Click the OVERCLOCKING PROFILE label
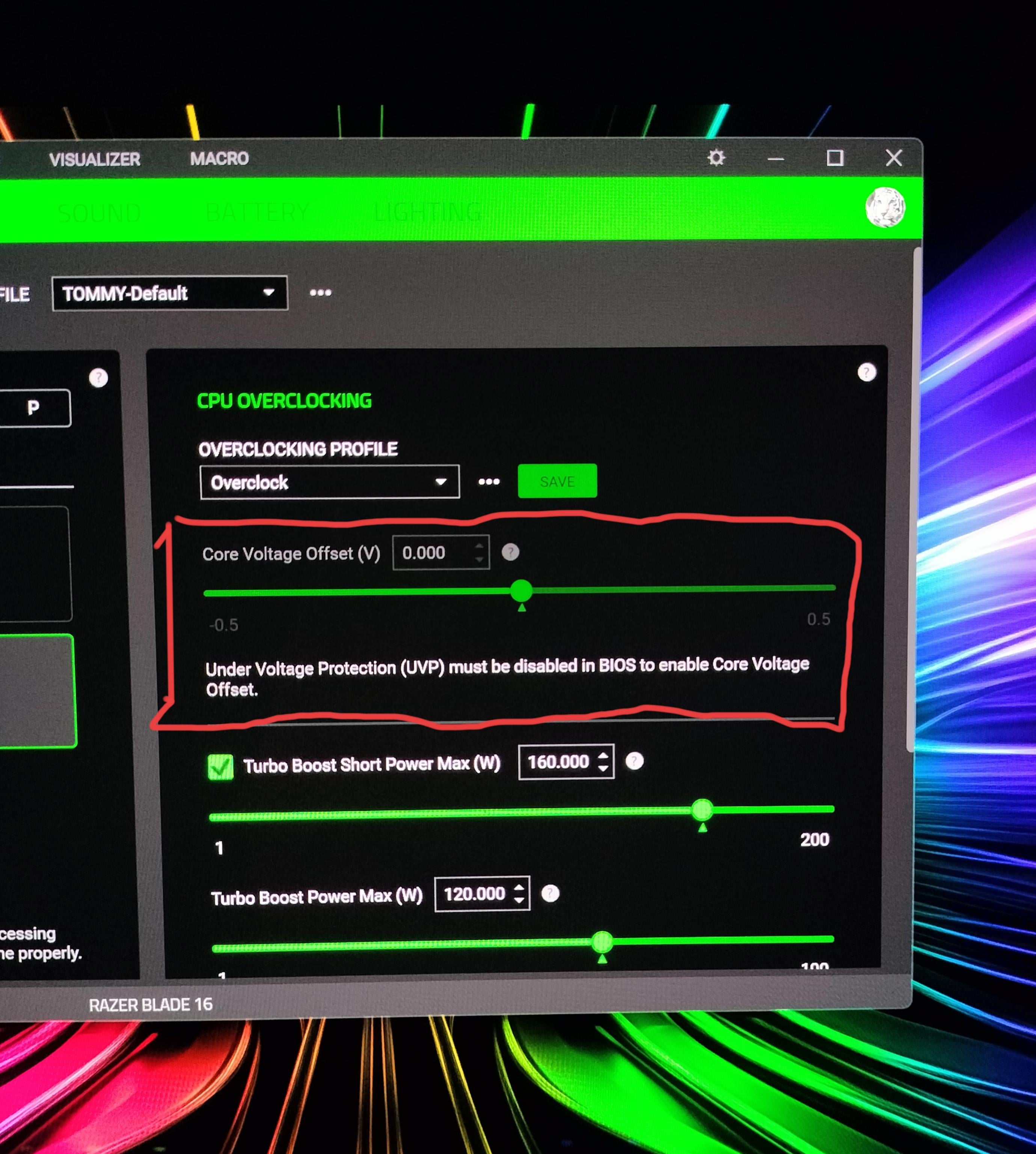The image size is (1036, 1154). tap(298, 449)
